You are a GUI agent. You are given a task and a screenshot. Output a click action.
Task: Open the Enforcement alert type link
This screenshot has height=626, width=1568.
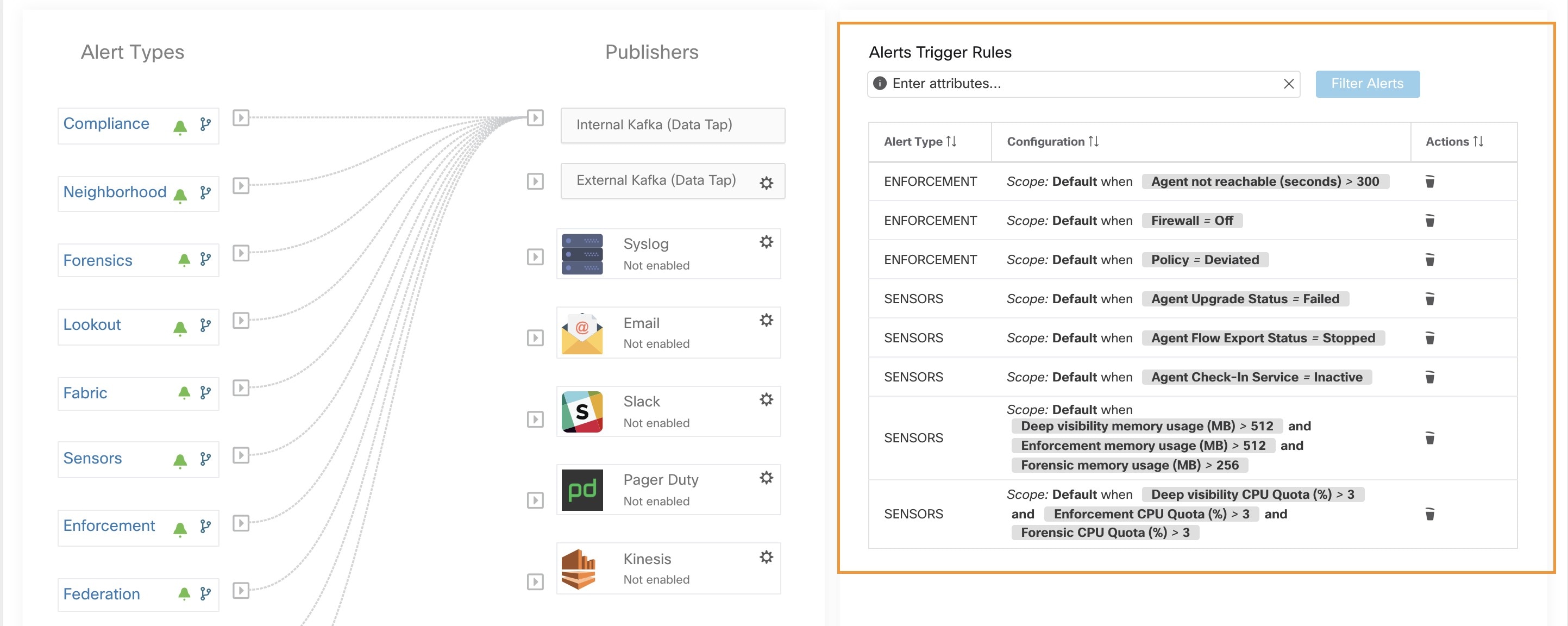click(x=109, y=525)
